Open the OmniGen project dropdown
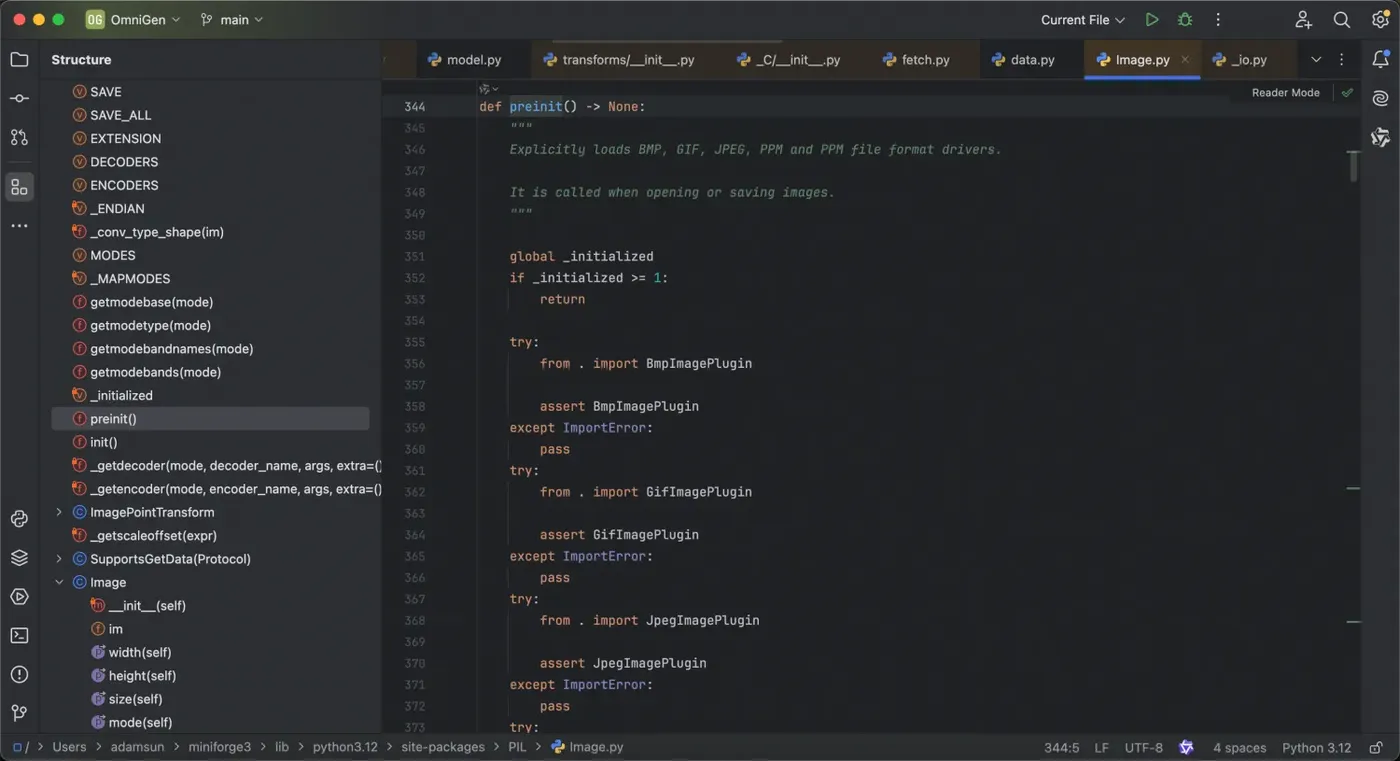The height and width of the screenshot is (761, 1400). tap(133, 20)
